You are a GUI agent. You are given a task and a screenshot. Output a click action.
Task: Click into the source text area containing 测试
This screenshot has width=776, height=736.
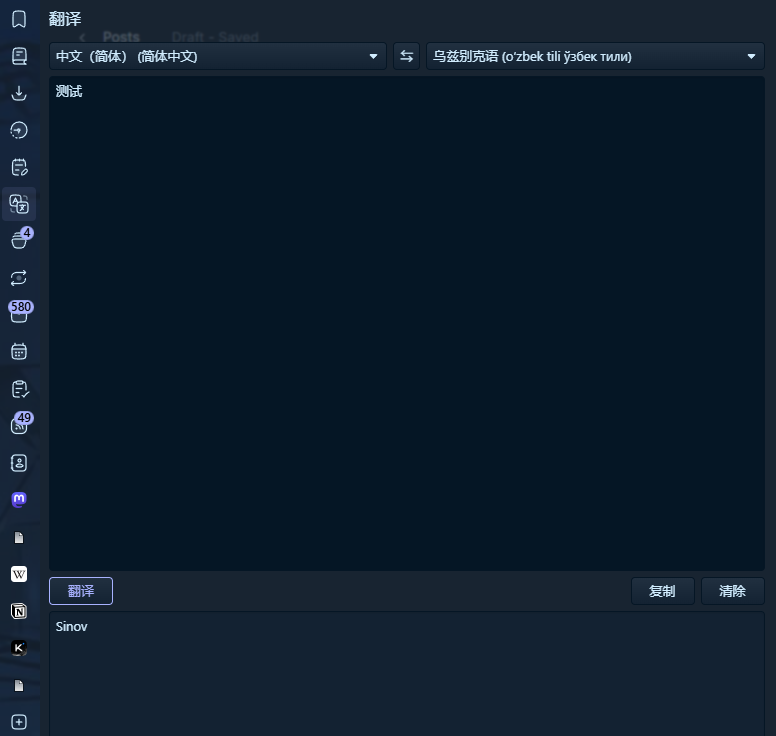(x=406, y=320)
